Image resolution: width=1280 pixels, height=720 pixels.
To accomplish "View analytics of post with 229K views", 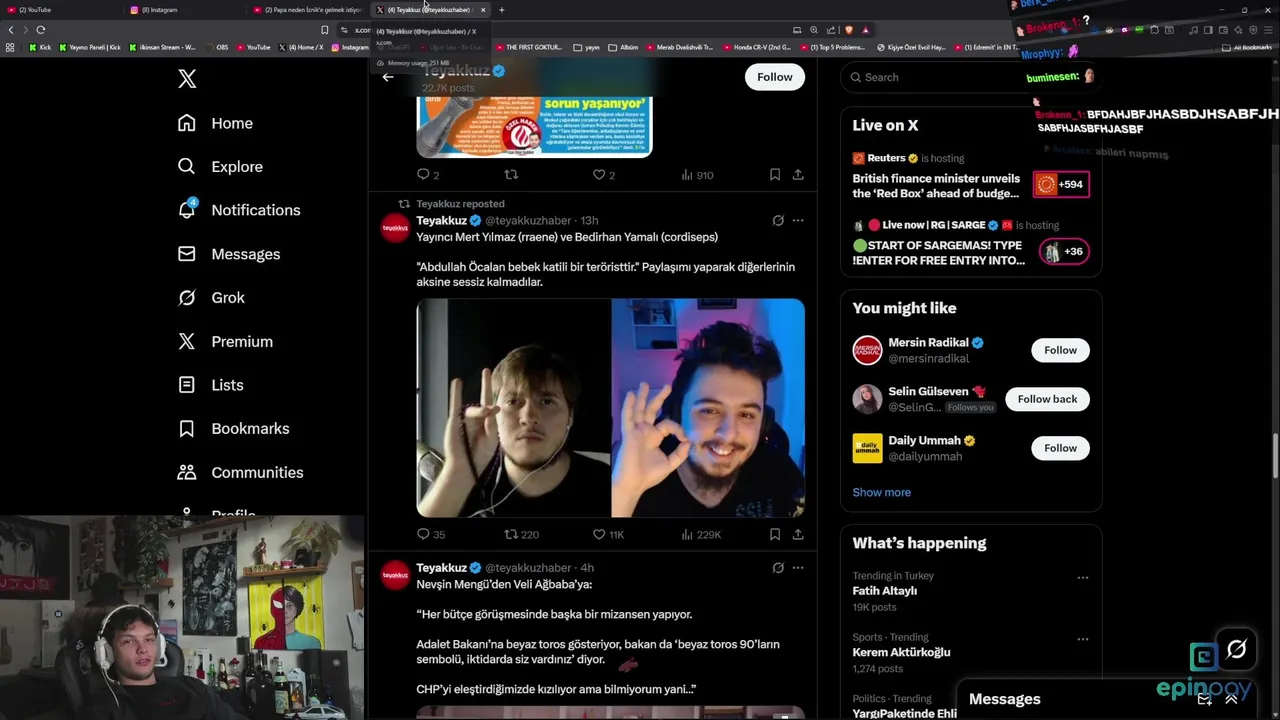I will pos(701,535).
